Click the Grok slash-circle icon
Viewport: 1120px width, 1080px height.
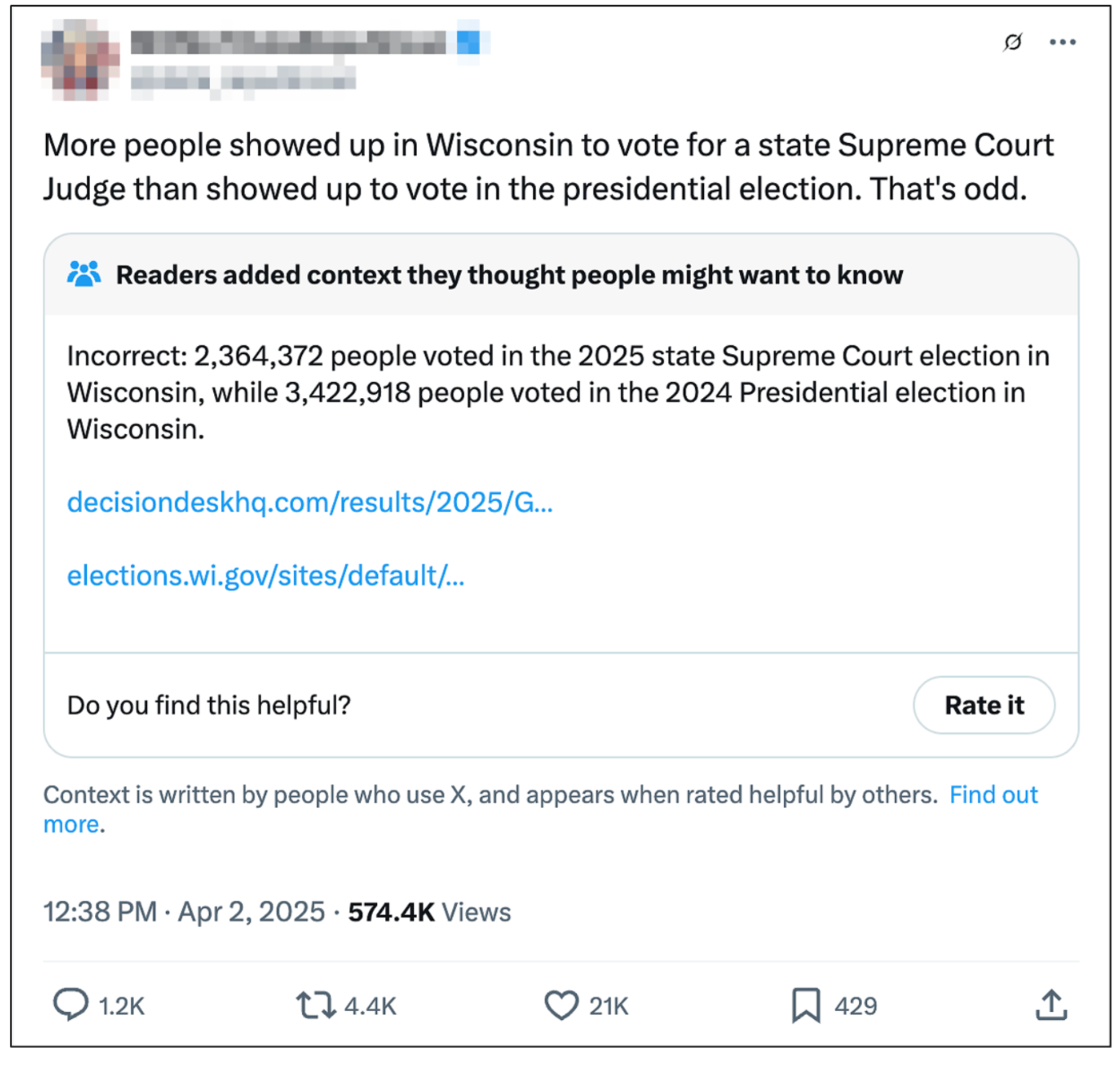coord(1013,42)
